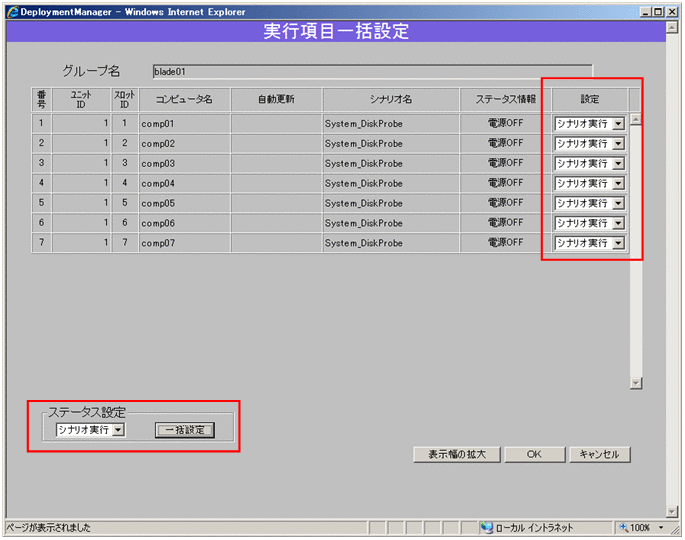685x540 pixels.
Task: Select the comp07 computer name cell
Action: (185, 243)
